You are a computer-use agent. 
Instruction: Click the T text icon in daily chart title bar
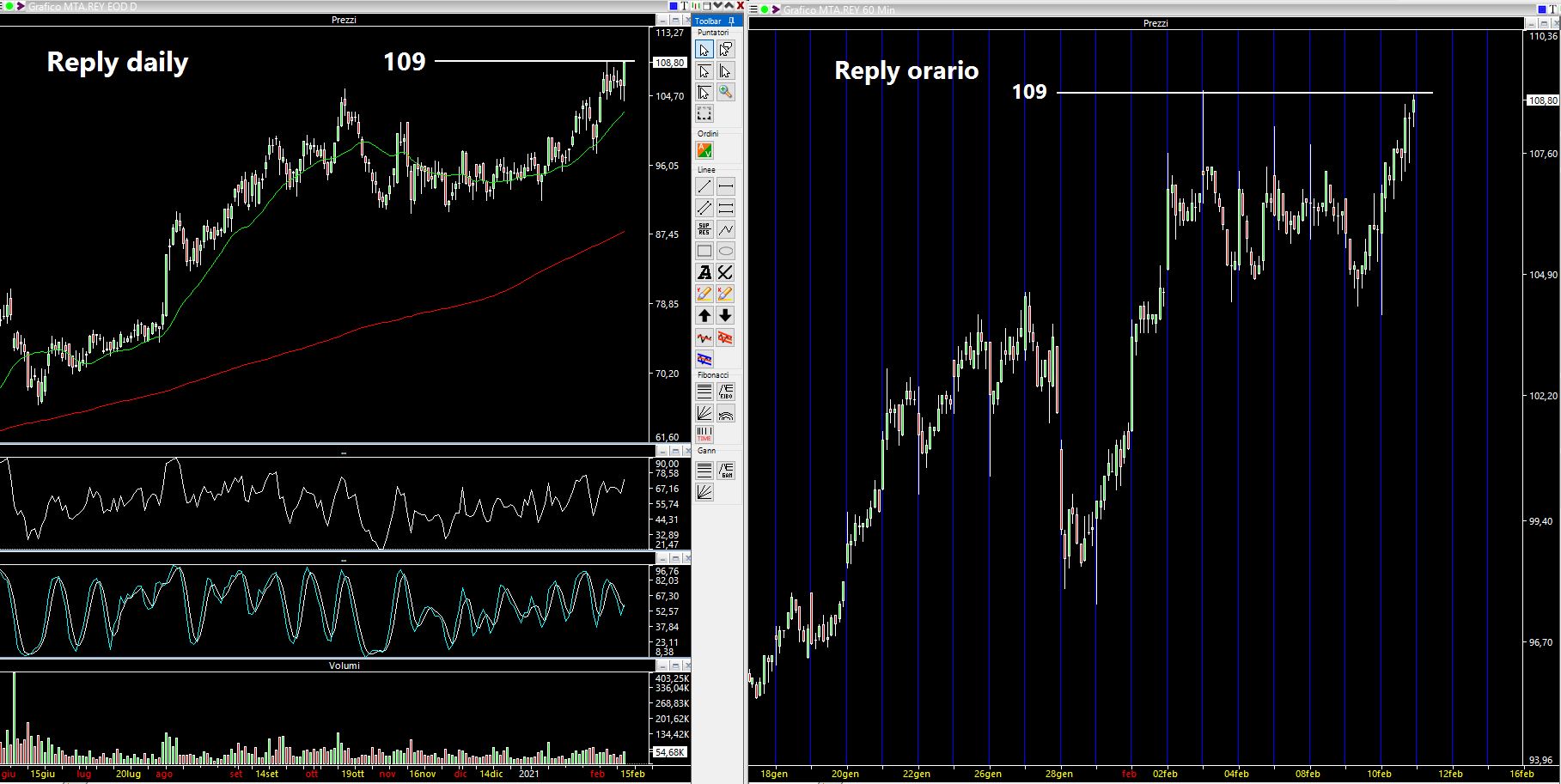point(685,6)
